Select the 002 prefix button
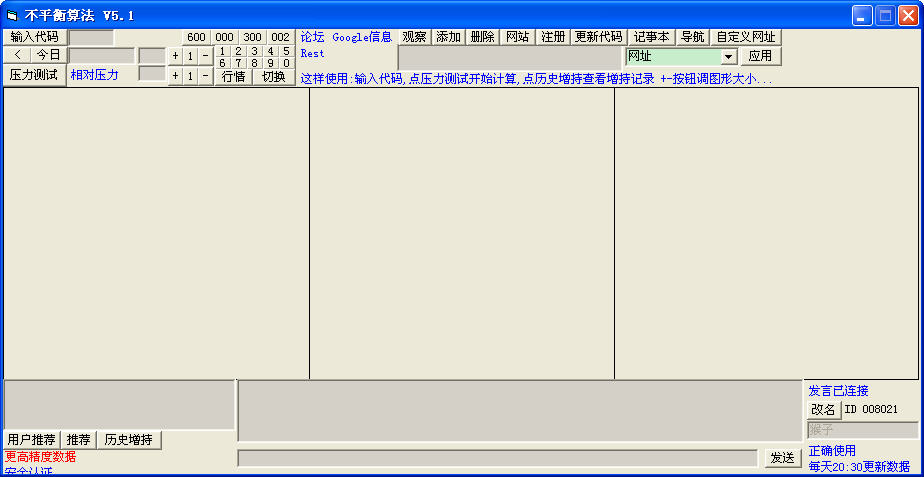This screenshot has width=924, height=477. point(280,37)
